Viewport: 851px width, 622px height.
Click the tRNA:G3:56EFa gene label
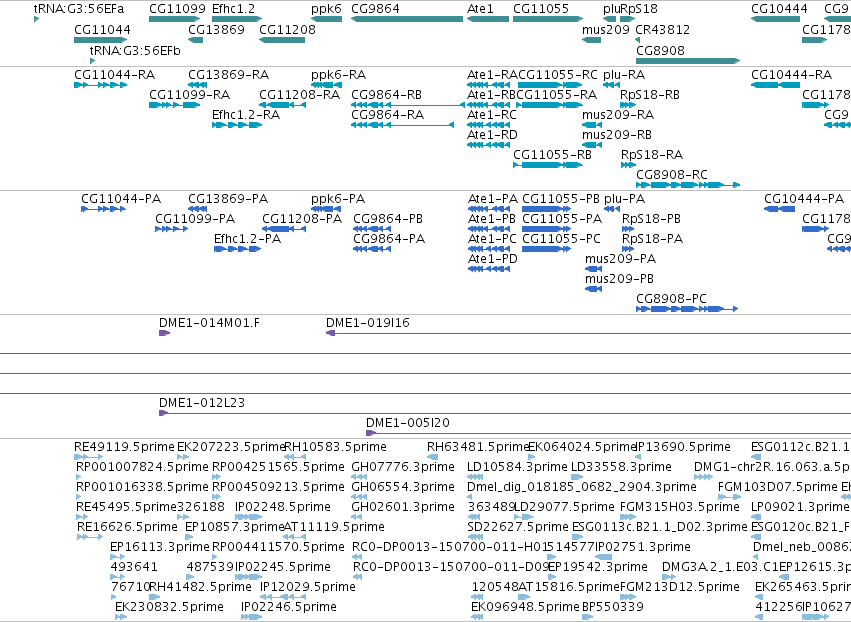pyautogui.click(x=79, y=9)
